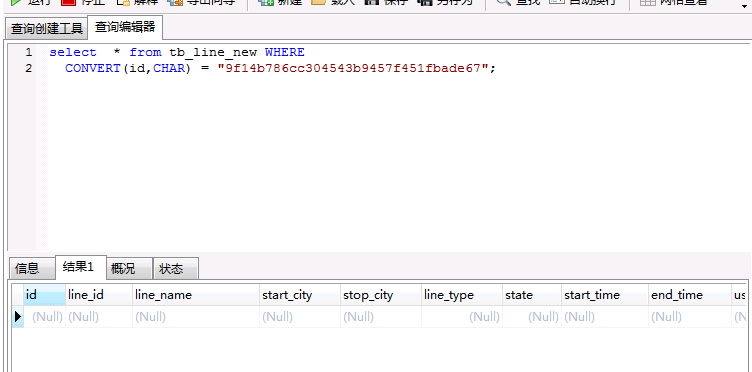Select the (Null) cell under state
Screen dimensions: 752x372
click(532, 317)
